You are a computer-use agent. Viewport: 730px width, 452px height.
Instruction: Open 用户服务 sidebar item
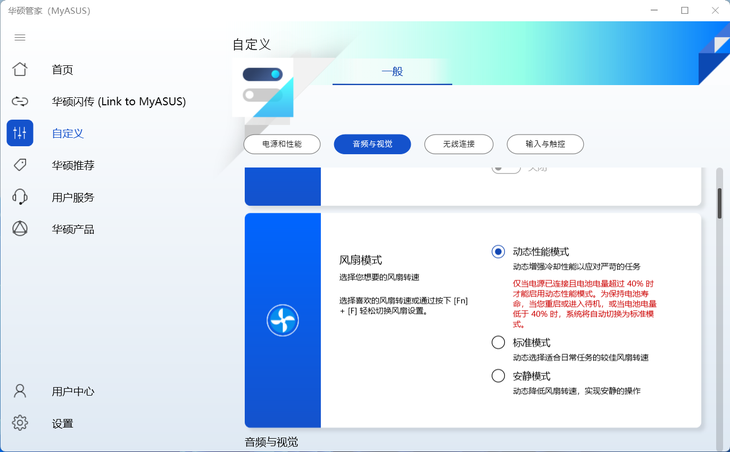[x=73, y=197]
